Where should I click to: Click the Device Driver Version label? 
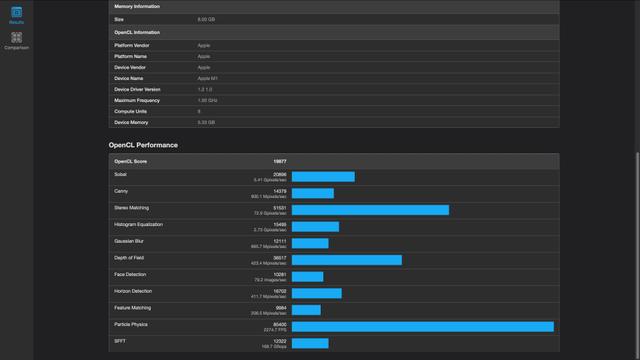coord(137,89)
